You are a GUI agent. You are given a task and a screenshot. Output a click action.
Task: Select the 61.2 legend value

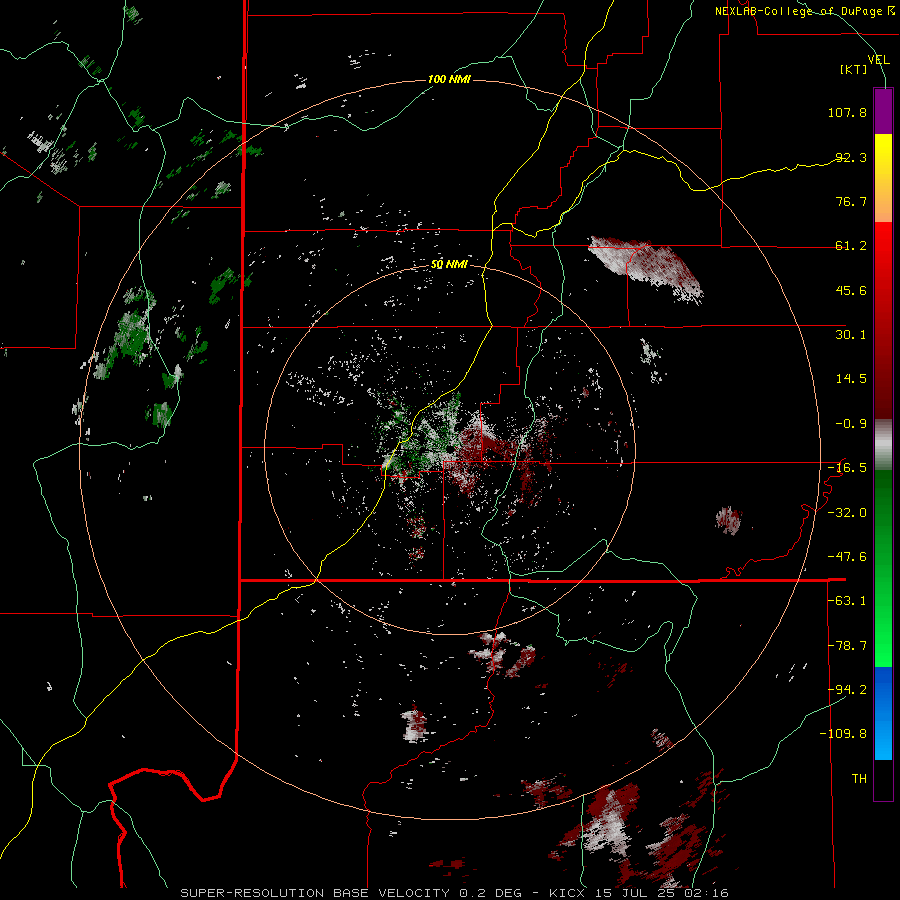851,246
